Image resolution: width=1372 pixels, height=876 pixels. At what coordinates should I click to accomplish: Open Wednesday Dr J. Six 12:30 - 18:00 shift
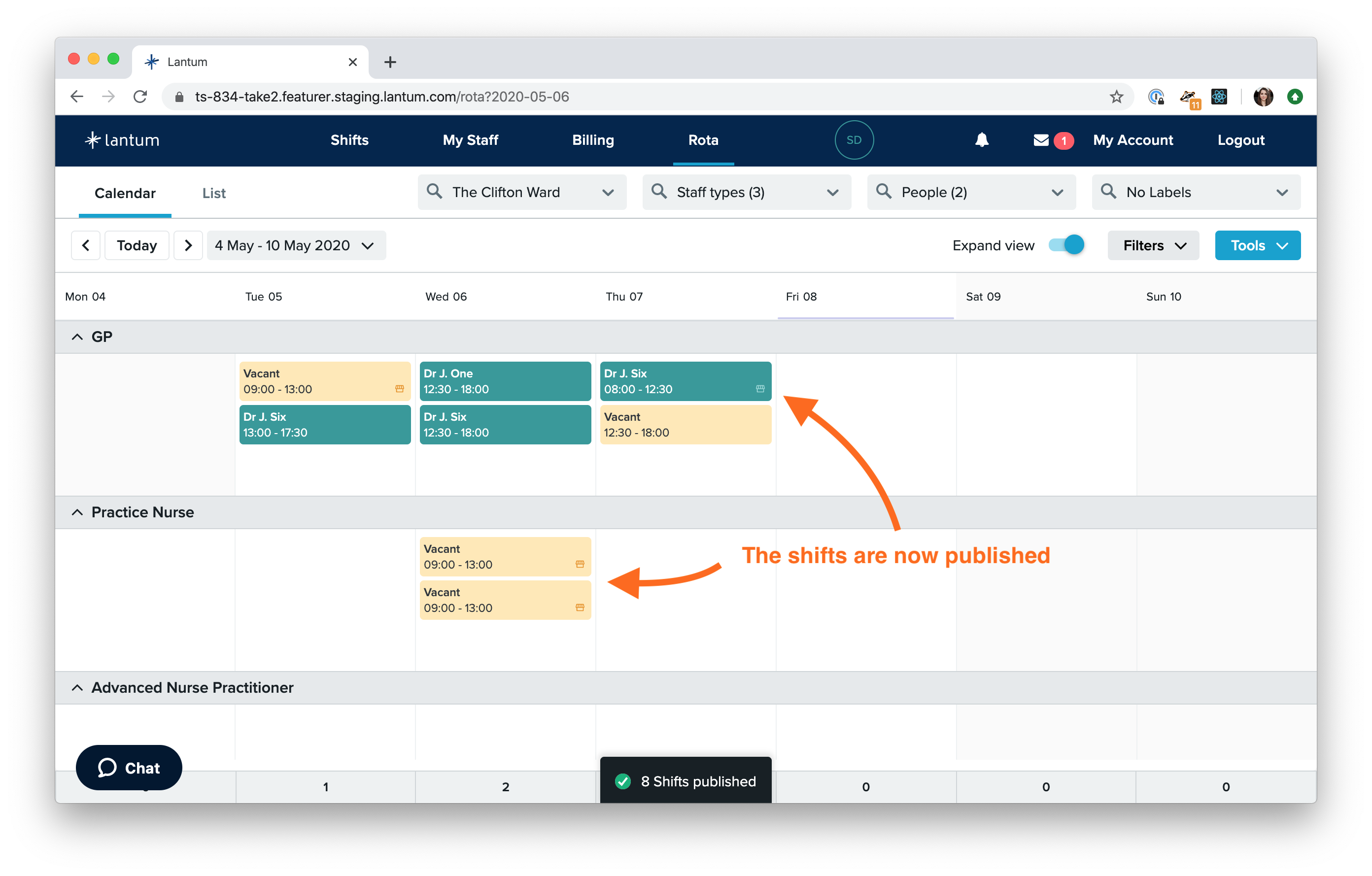(x=506, y=424)
